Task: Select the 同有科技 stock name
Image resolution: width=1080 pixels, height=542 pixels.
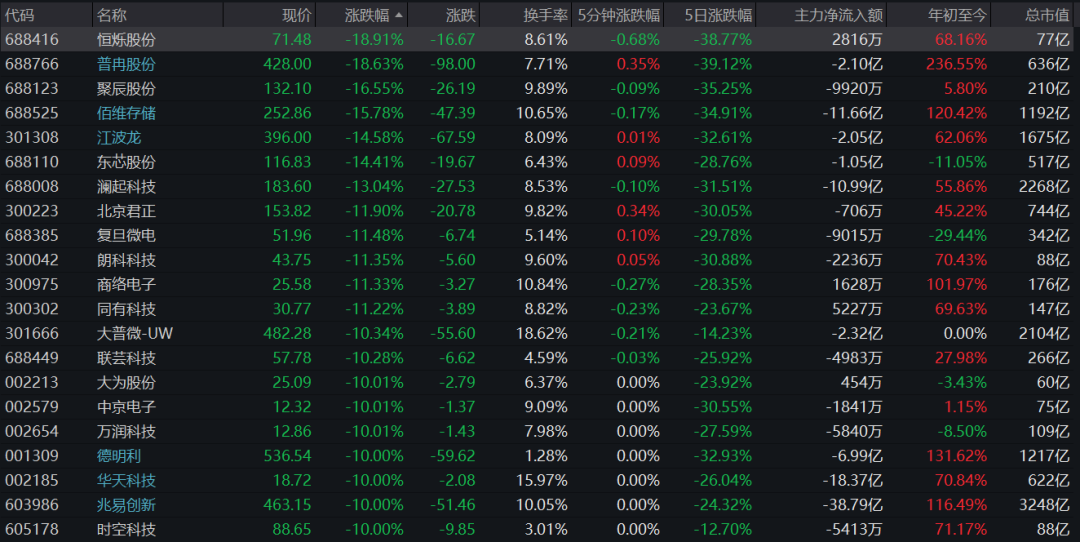Action: click(x=127, y=309)
